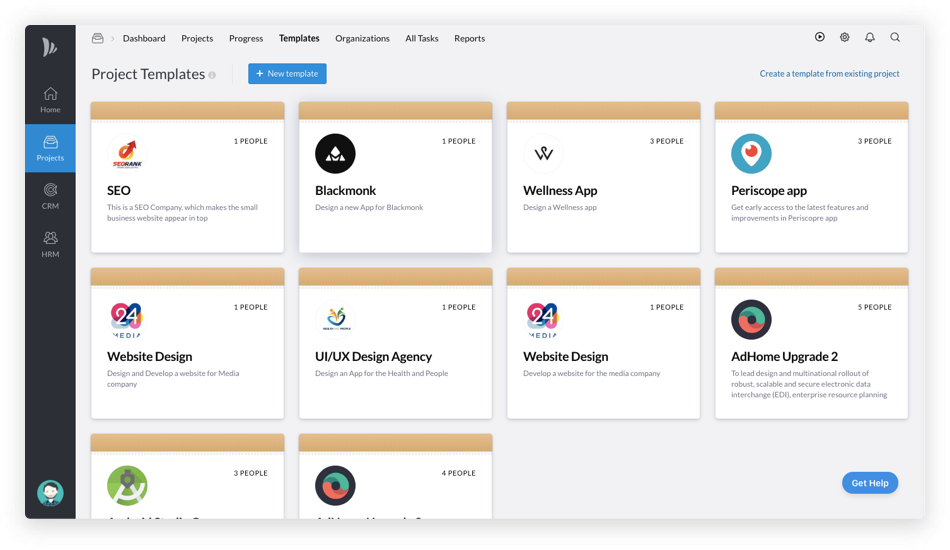Switch to the Dashboard tab

(144, 38)
